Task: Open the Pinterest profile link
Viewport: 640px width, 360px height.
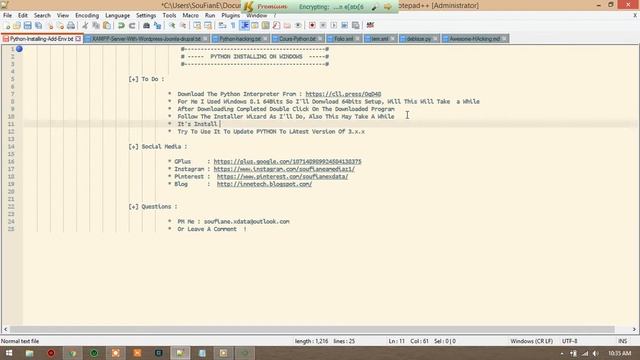Action: pos(282,177)
